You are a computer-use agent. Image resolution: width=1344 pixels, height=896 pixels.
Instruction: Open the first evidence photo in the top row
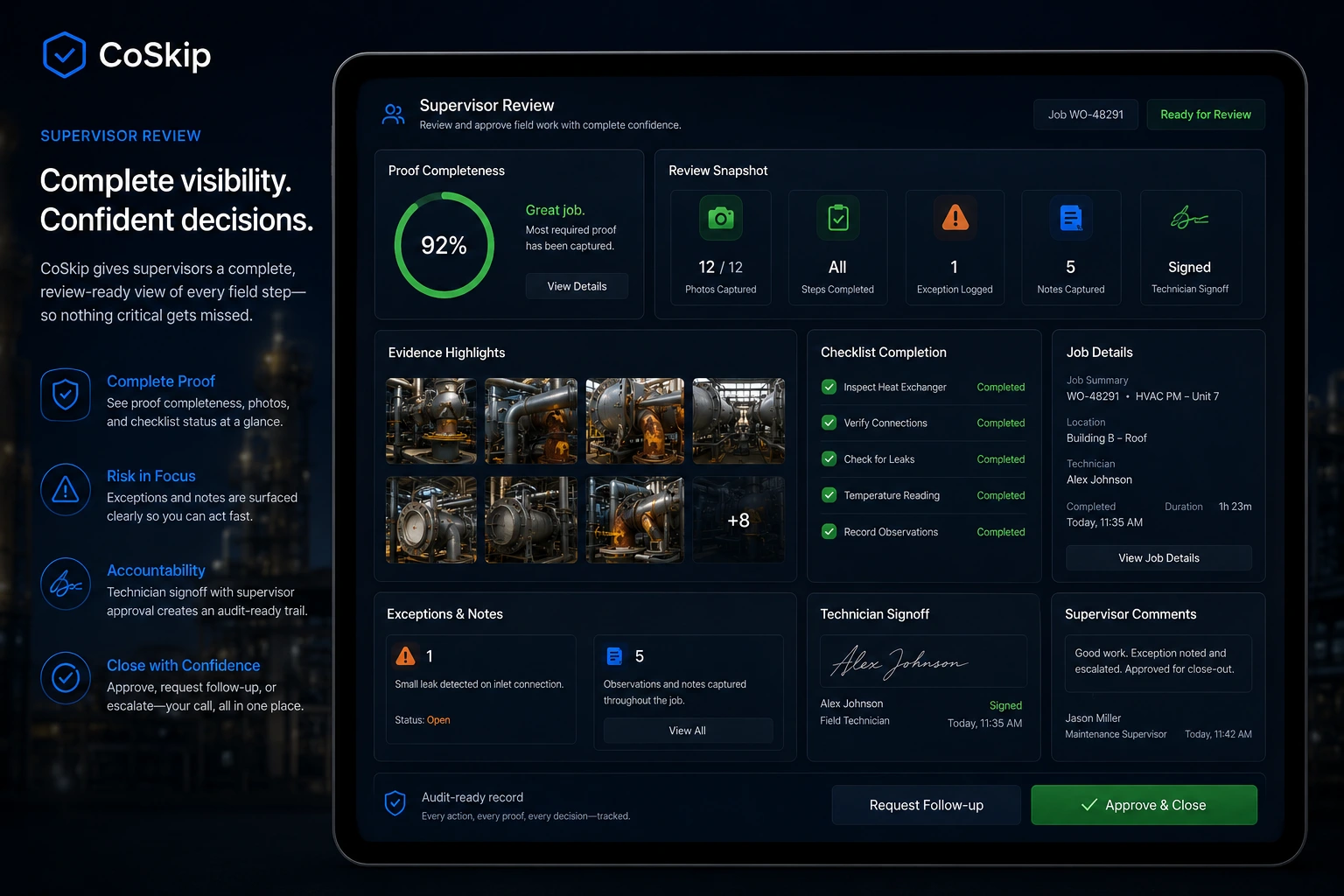(x=431, y=421)
